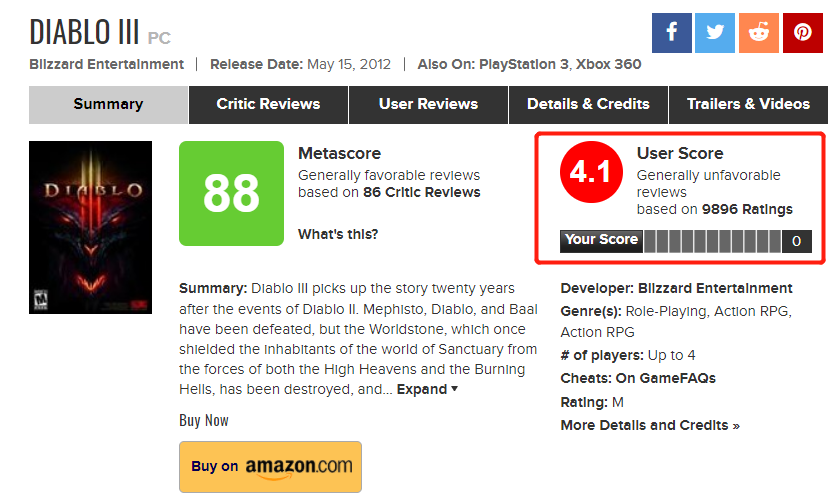Pin the page on Pinterest
Screen dimensions: 832x499
803,33
